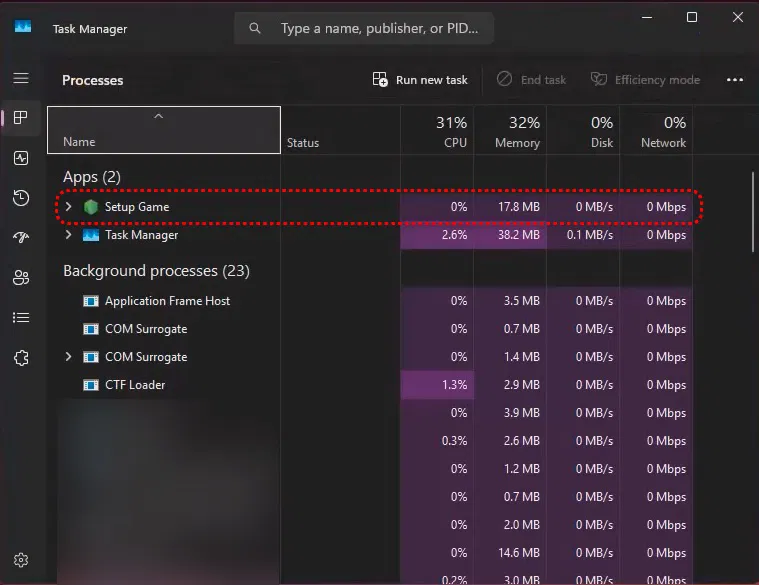The width and height of the screenshot is (759, 585).
Task: Sort by the Name column header
Action: (x=164, y=130)
